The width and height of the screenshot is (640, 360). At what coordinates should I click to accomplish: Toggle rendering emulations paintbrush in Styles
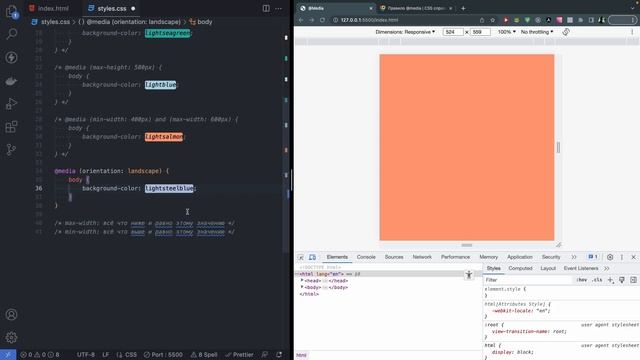(622, 280)
